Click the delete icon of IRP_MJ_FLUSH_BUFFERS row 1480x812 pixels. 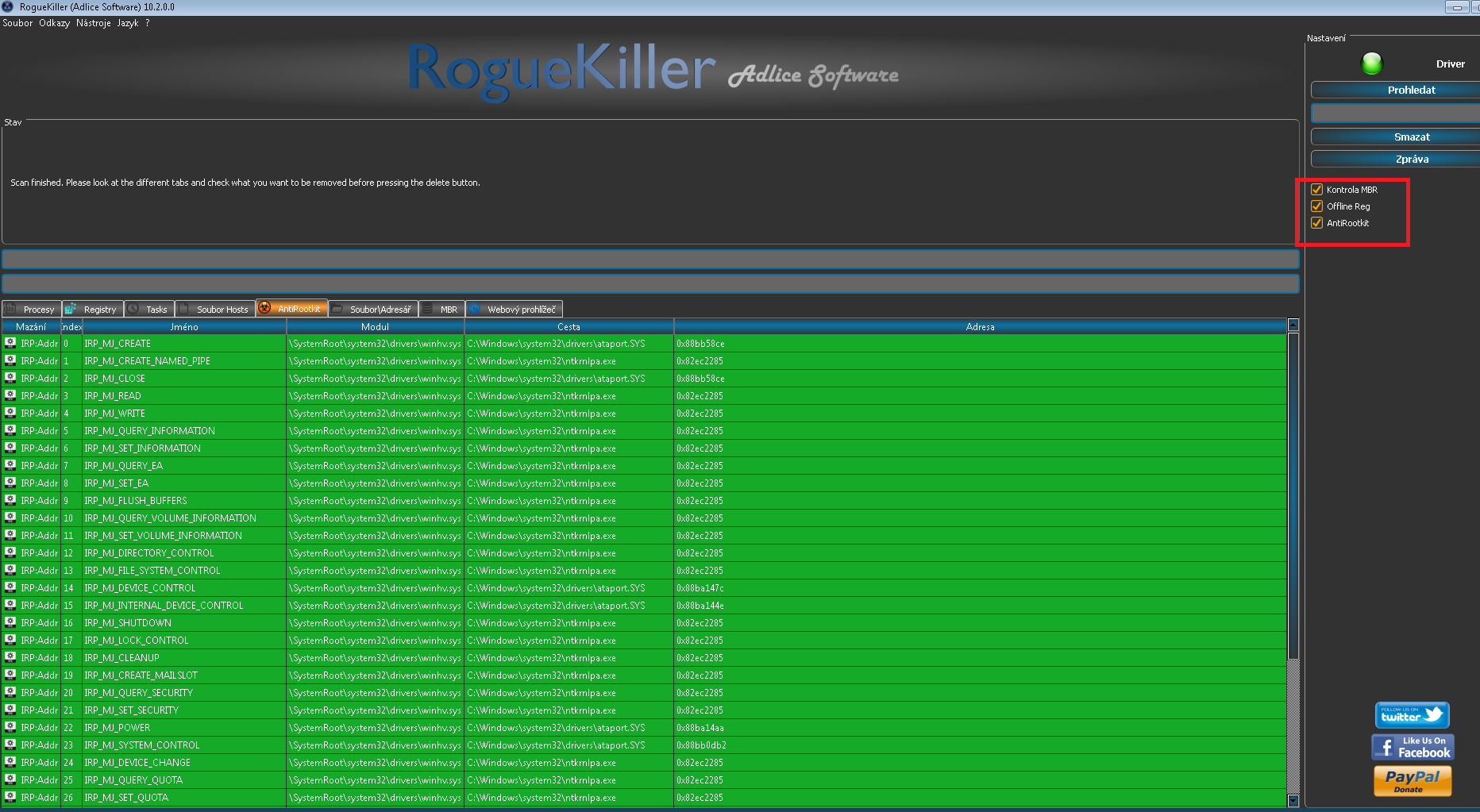pos(10,500)
